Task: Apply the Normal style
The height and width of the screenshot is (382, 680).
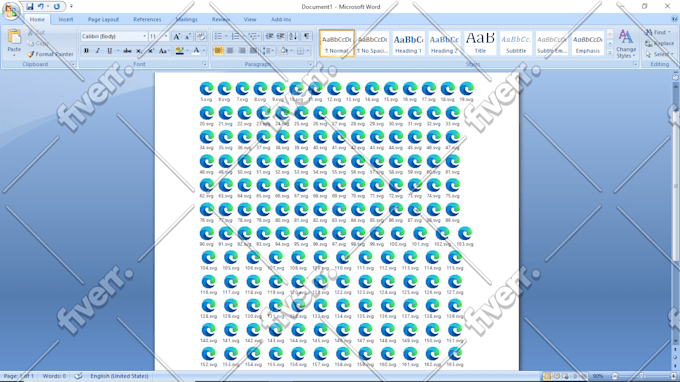Action: click(x=337, y=43)
